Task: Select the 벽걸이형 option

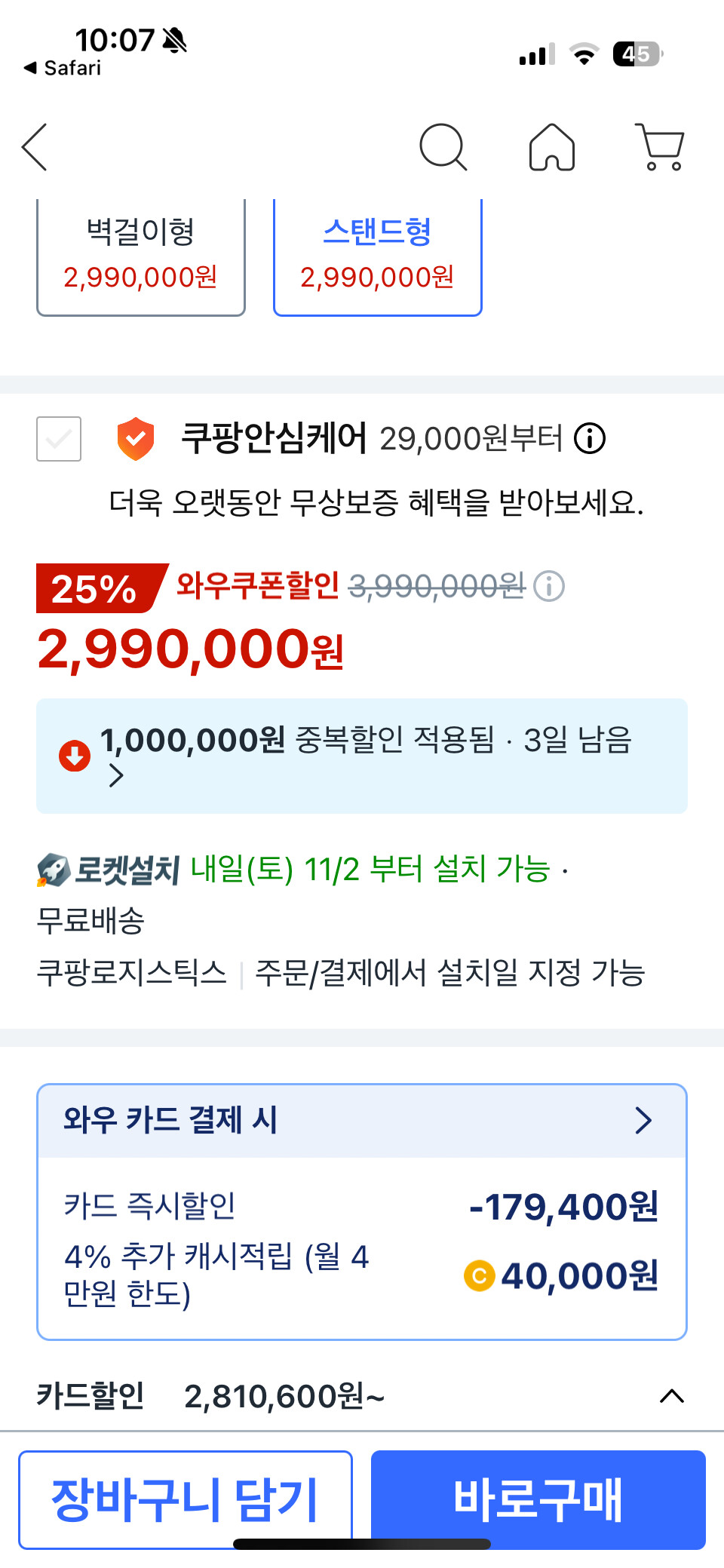Action: click(141, 255)
